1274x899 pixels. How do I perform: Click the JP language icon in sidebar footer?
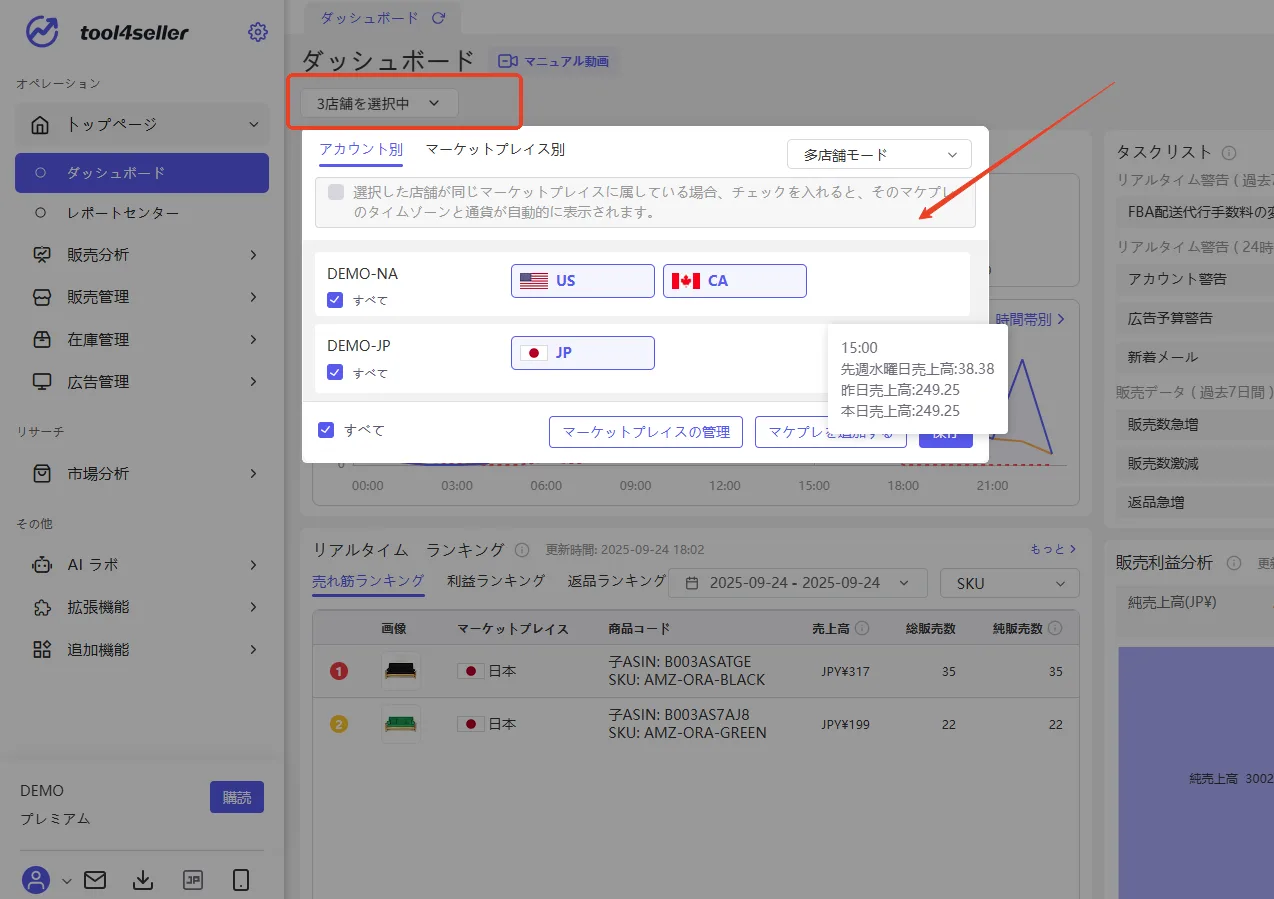(x=193, y=880)
